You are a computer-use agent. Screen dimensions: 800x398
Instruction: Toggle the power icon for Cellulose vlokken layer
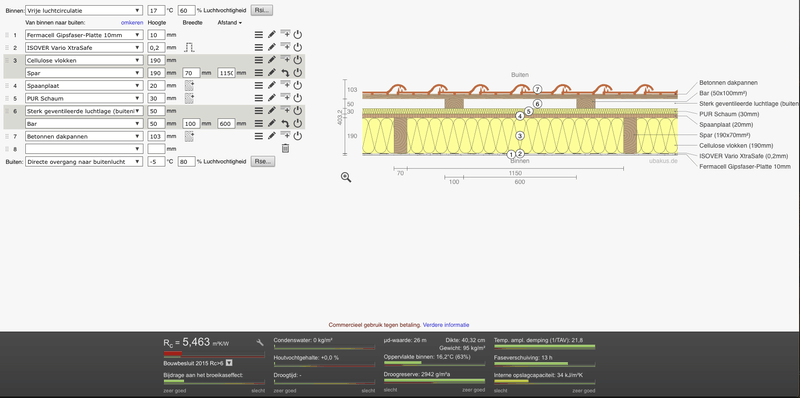(298, 60)
